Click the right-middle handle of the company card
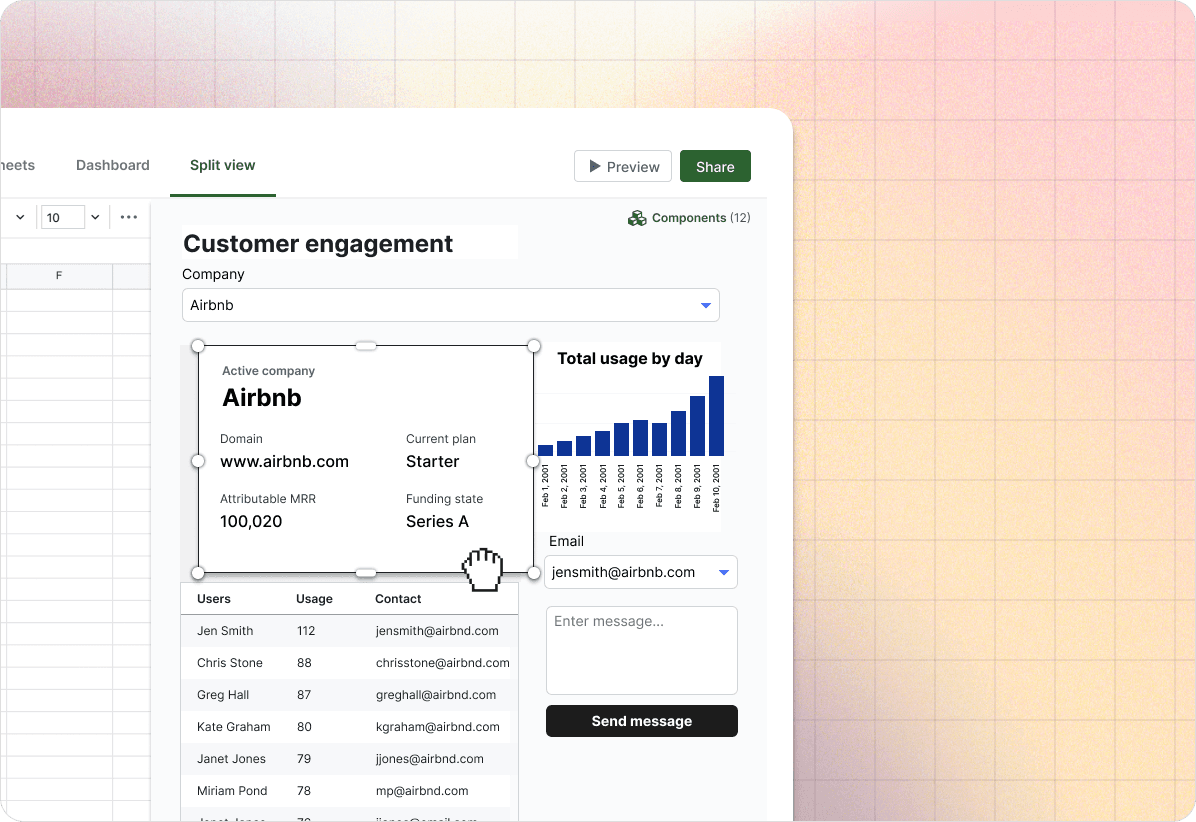This screenshot has height=822, width=1196. pyautogui.click(x=533, y=461)
